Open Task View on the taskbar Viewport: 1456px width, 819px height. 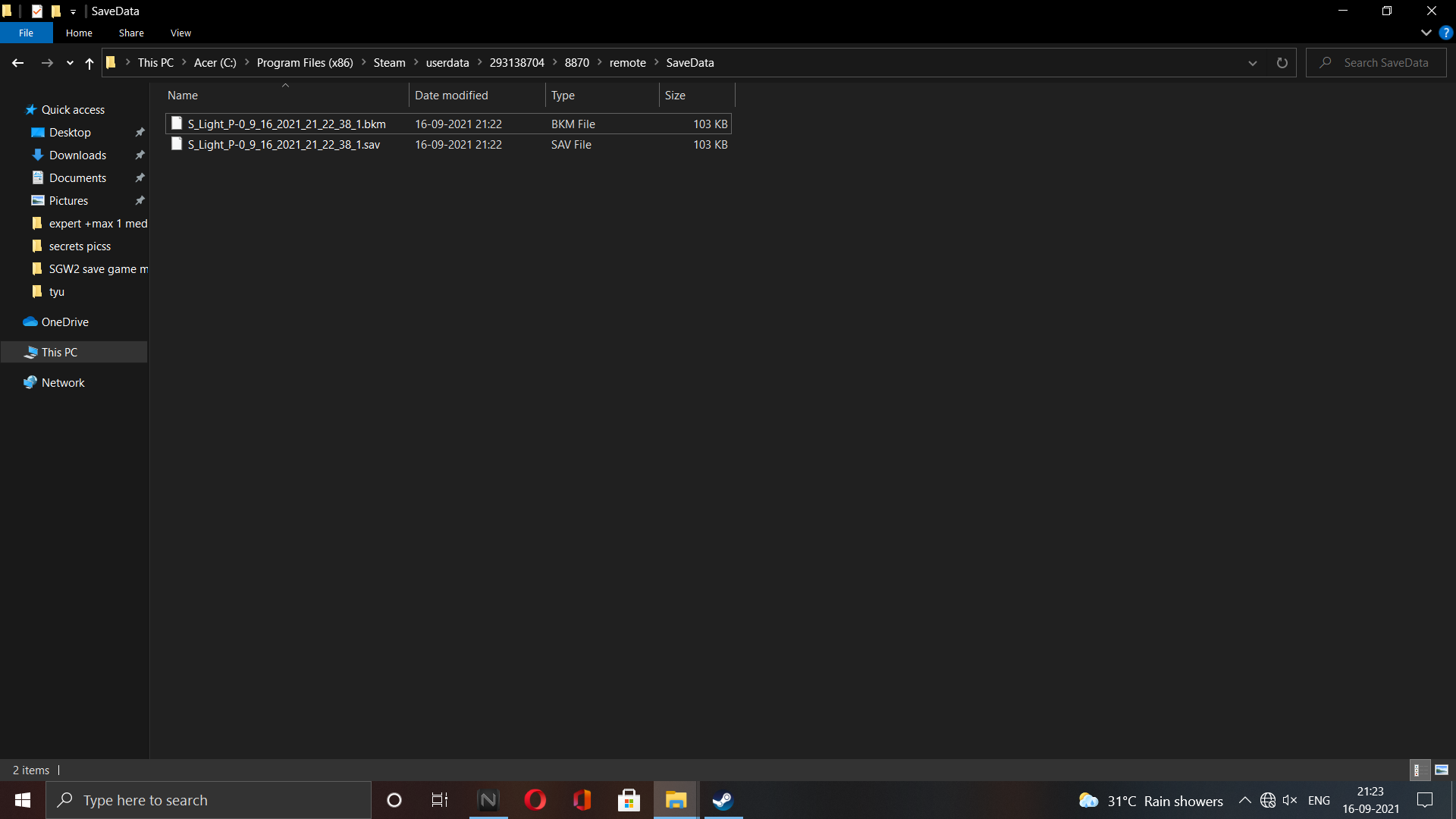point(439,800)
